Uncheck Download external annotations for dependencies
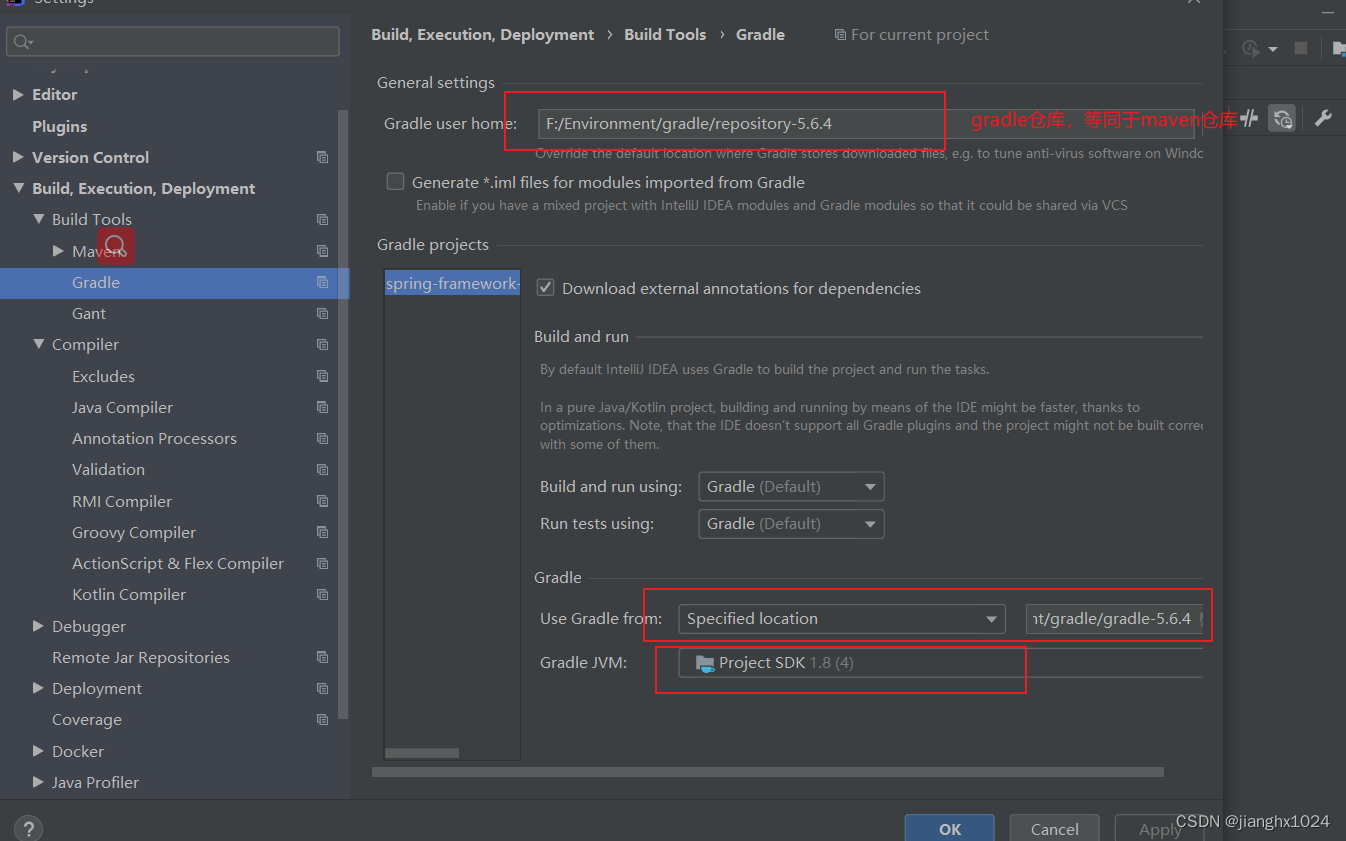Screen dimensions: 1346x841 click(545, 288)
